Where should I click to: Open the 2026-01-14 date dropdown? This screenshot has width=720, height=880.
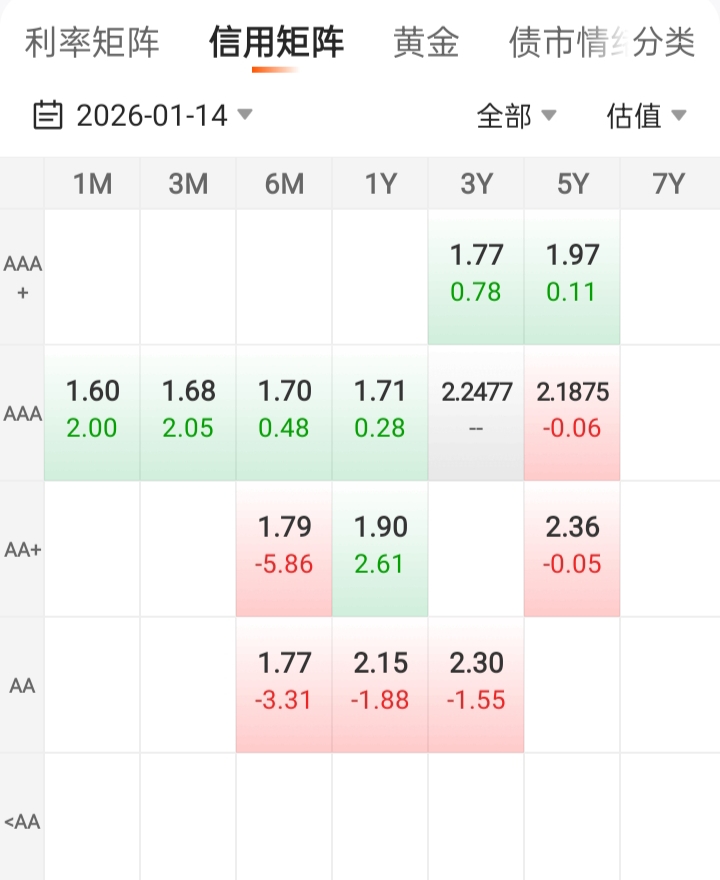click(151, 116)
